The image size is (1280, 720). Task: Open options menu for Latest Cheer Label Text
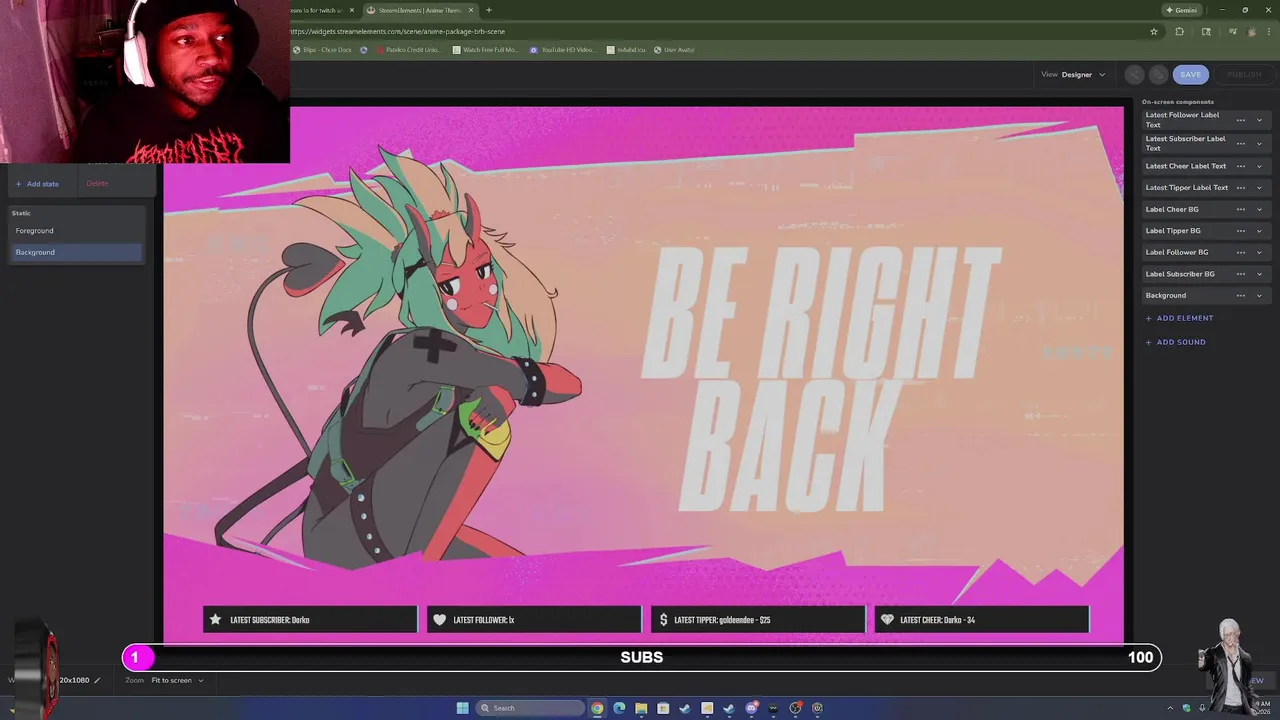coord(1240,166)
